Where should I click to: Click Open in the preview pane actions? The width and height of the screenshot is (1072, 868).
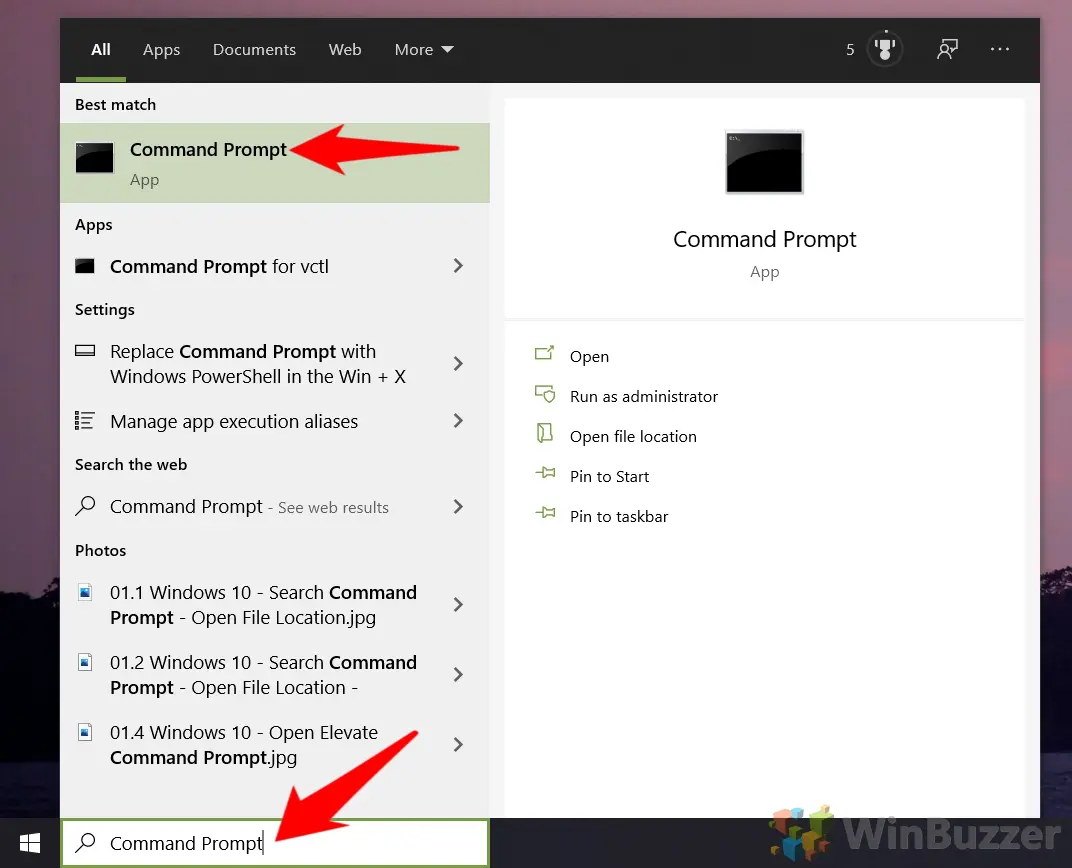589,356
